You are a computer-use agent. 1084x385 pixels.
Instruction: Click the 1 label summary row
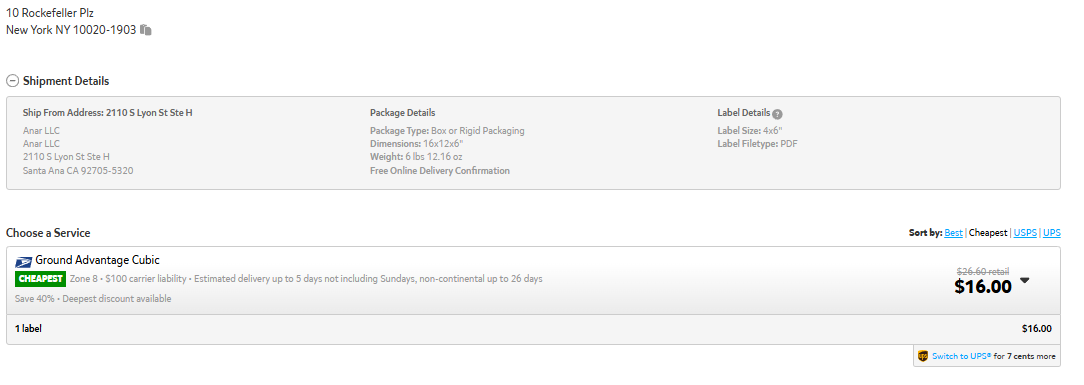click(533, 329)
